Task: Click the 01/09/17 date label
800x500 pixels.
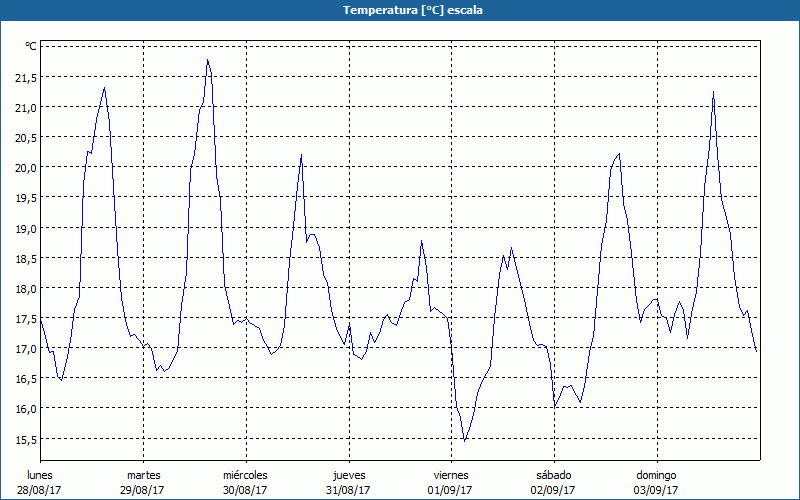Action: pyautogui.click(x=450, y=490)
